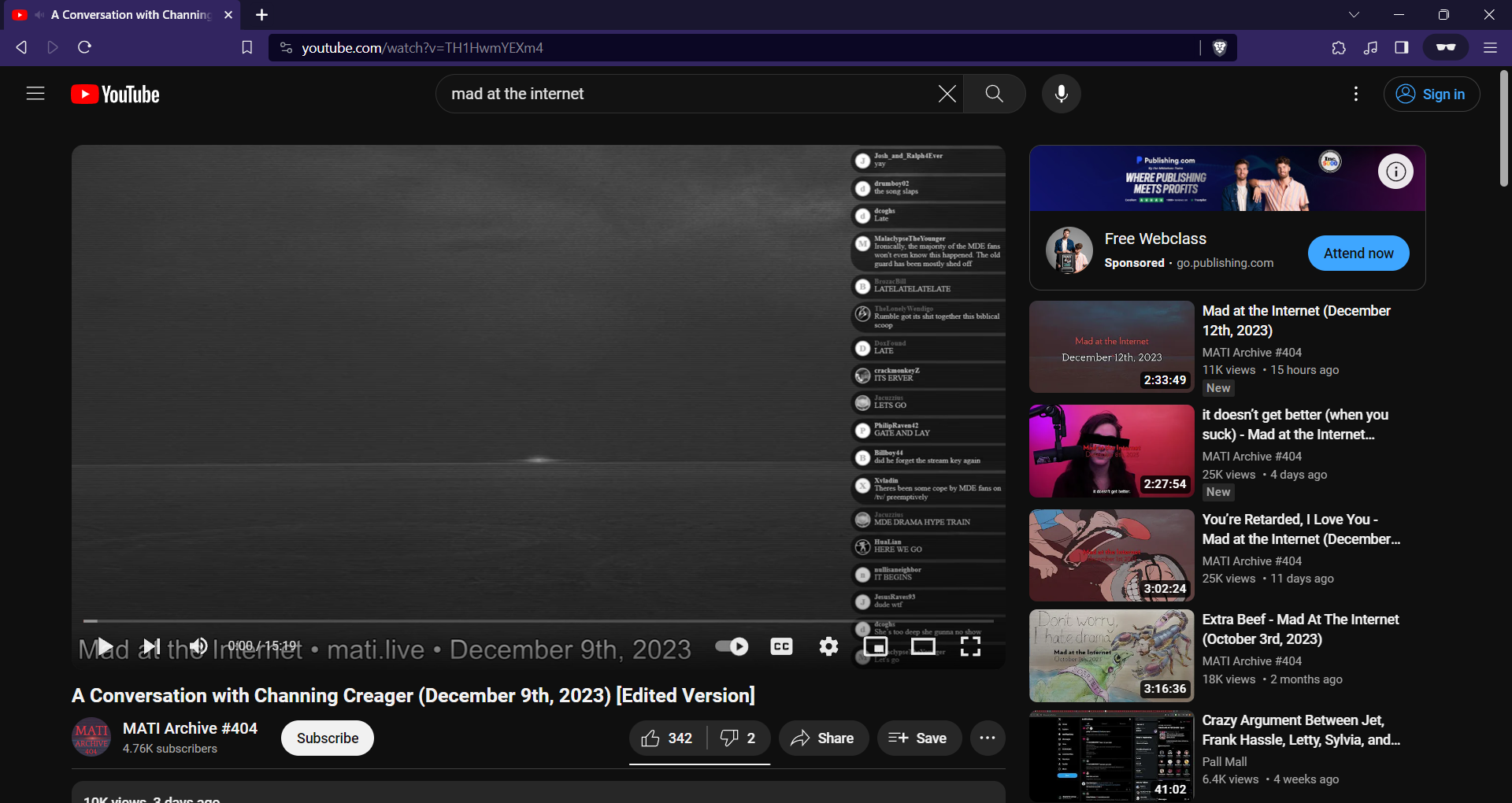1512x803 pixels.
Task: Open "You're Retarded, I Love You" thumbnail
Action: (x=1111, y=555)
